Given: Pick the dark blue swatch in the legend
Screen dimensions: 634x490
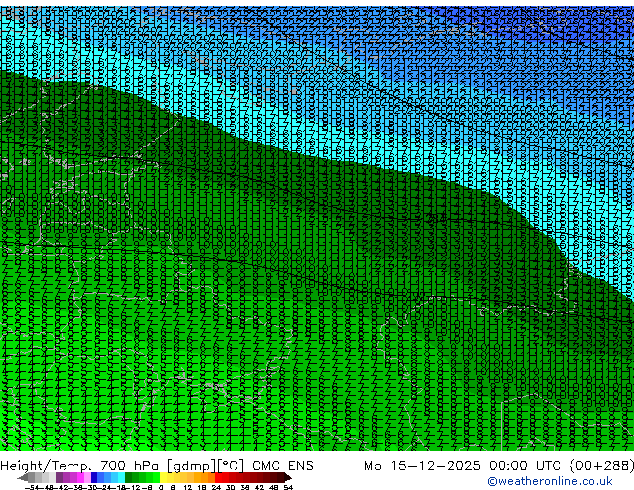Looking at the screenshot, I should [x=94, y=477].
